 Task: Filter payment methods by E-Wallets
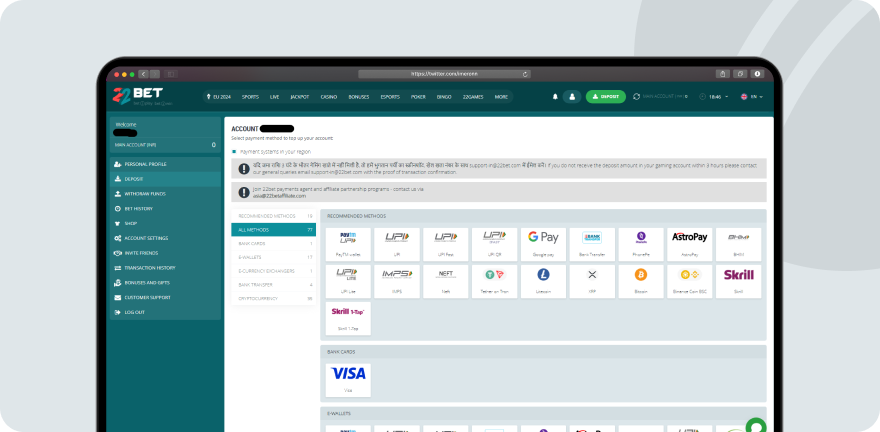click(274, 258)
